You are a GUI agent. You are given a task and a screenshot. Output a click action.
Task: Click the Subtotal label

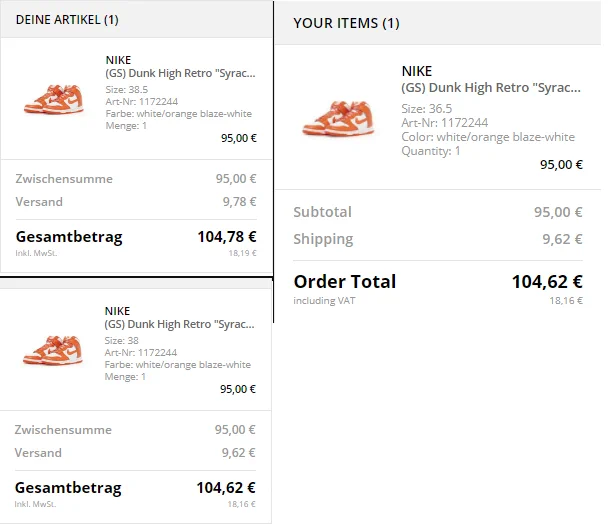[x=323, y=212]
